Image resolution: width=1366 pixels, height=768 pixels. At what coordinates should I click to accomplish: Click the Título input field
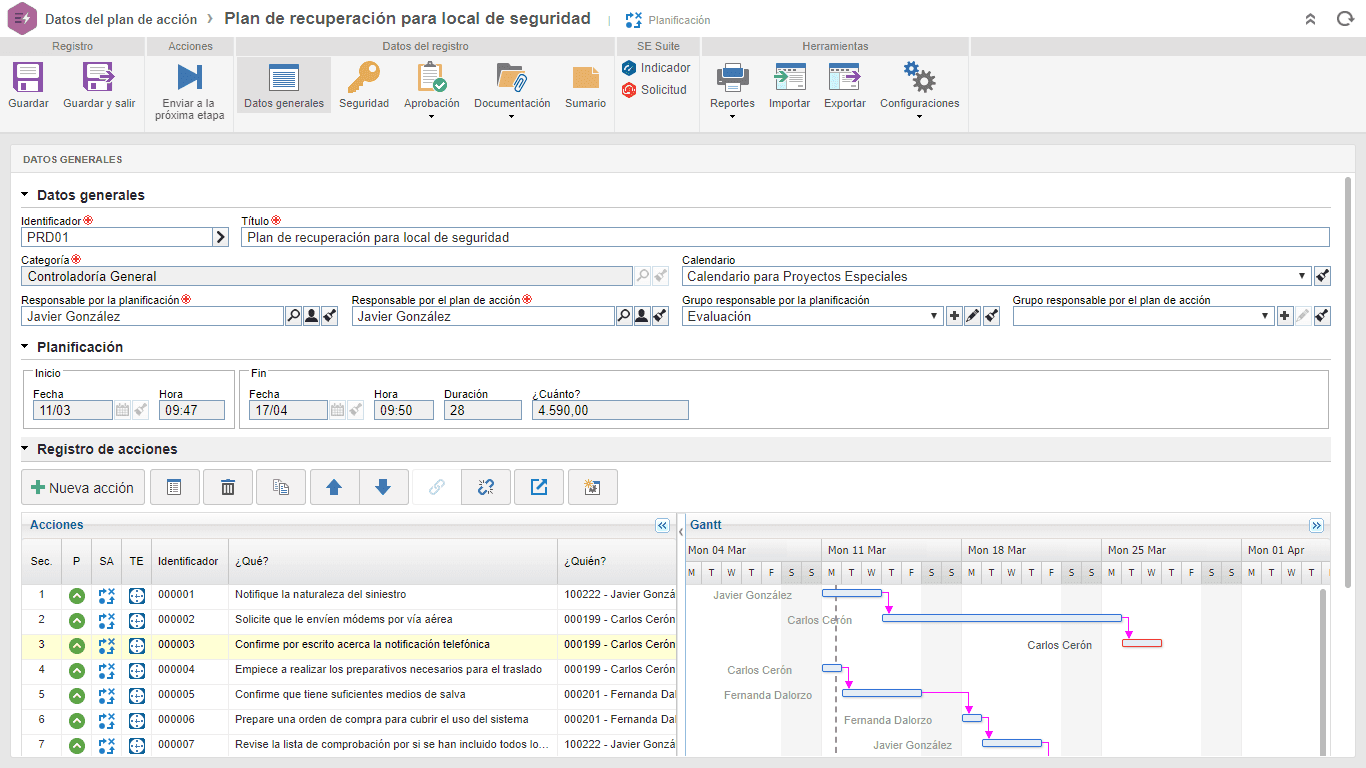(x=785, y=237)
